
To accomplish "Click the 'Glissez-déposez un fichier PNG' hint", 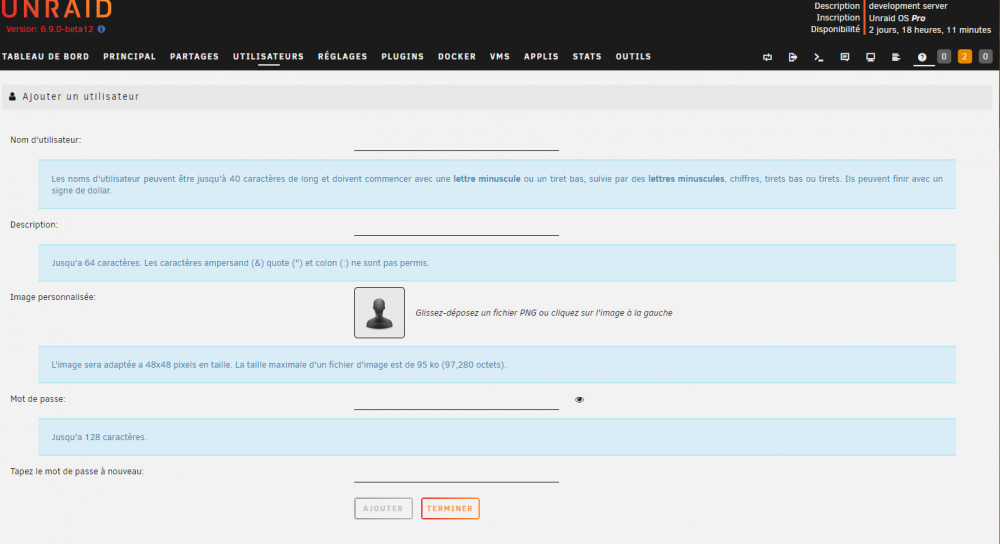I will 544,312.
